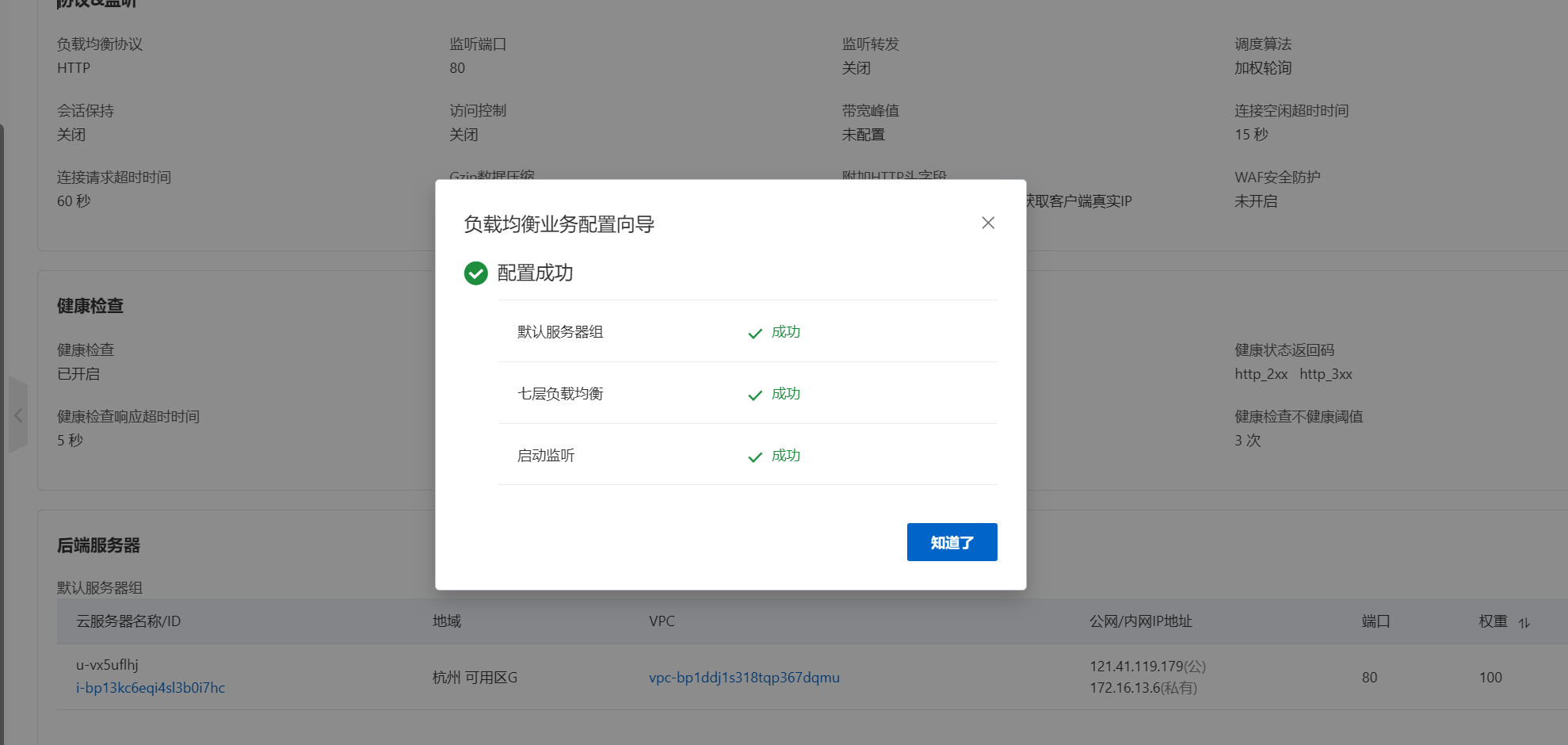Collapse the left sidebar arrow handle
The width and height of the screenshot is (1568, 745).
click(17, 415)
